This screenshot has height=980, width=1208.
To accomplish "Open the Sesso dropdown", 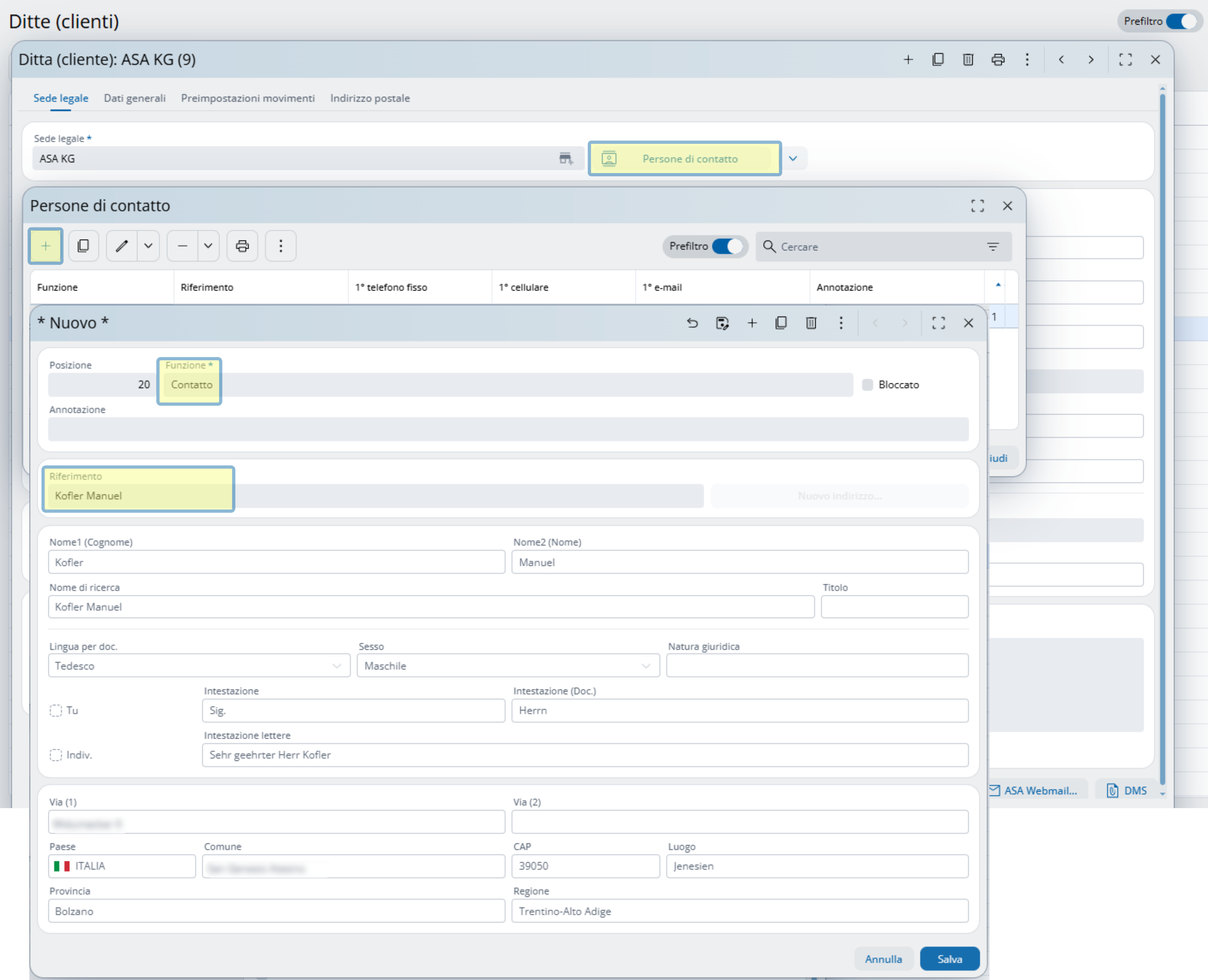I will tap(646, 666).
